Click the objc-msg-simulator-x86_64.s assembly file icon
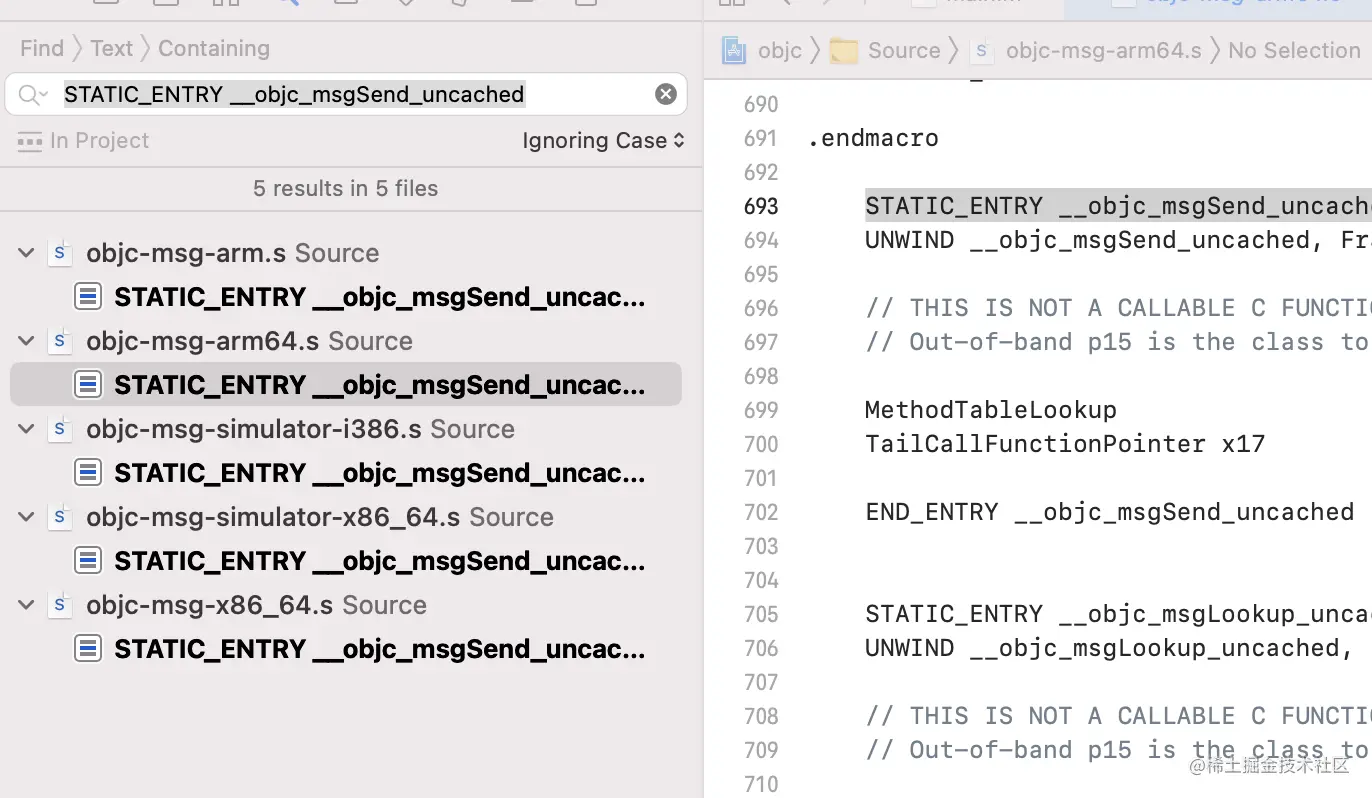 click(60, 517)
